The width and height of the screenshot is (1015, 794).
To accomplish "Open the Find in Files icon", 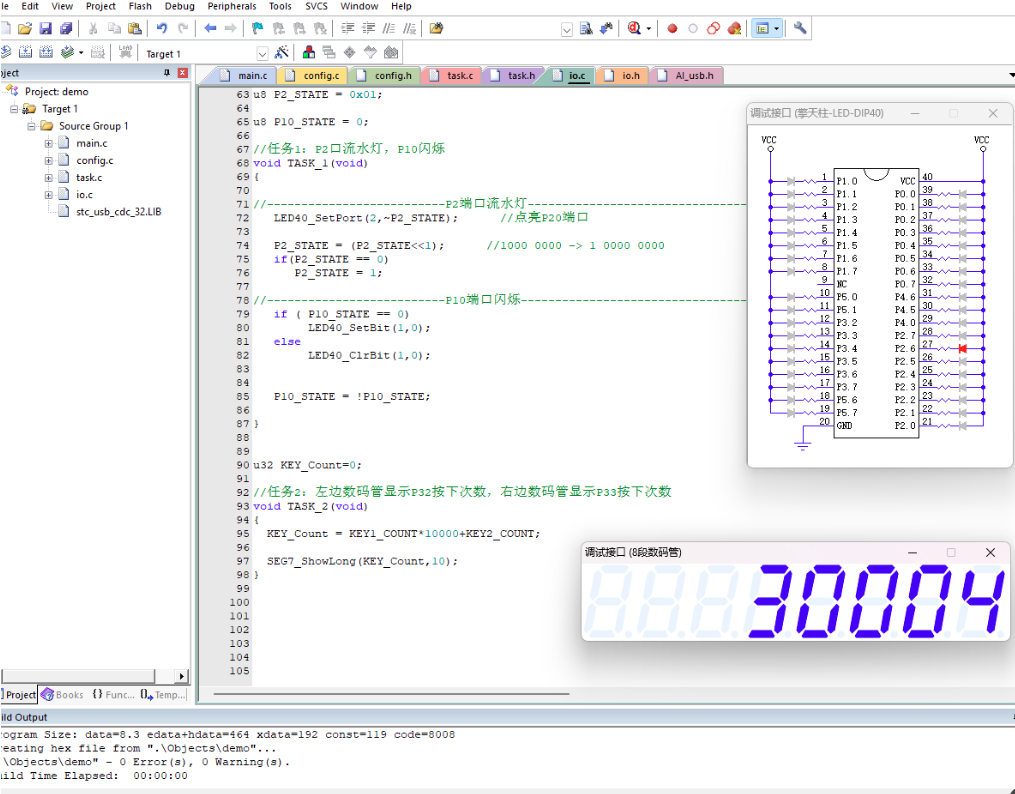I will [436, 28].
